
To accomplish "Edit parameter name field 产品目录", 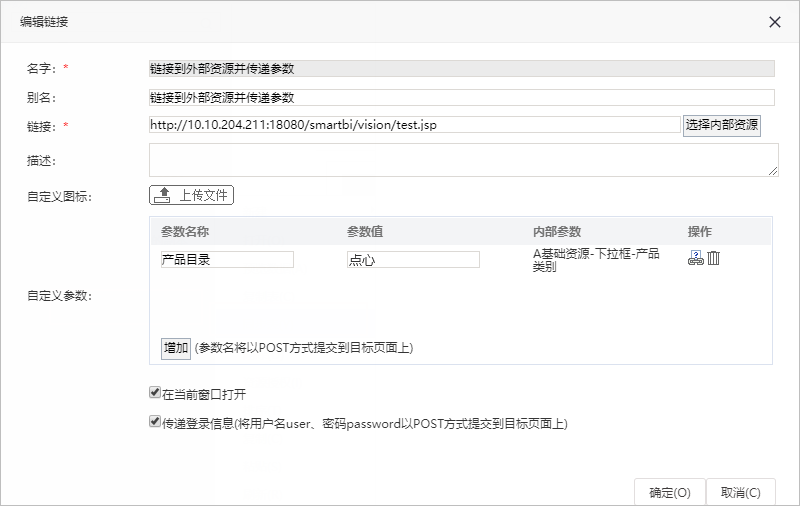I will click(227, 260).
